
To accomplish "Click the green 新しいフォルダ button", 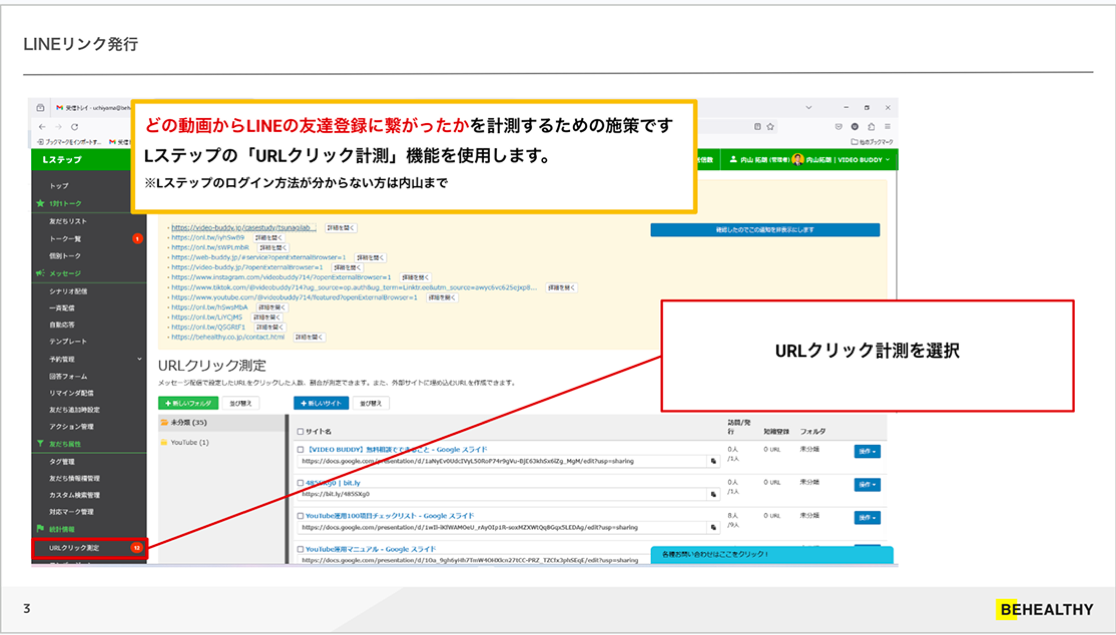I will (x=189, y=403).
